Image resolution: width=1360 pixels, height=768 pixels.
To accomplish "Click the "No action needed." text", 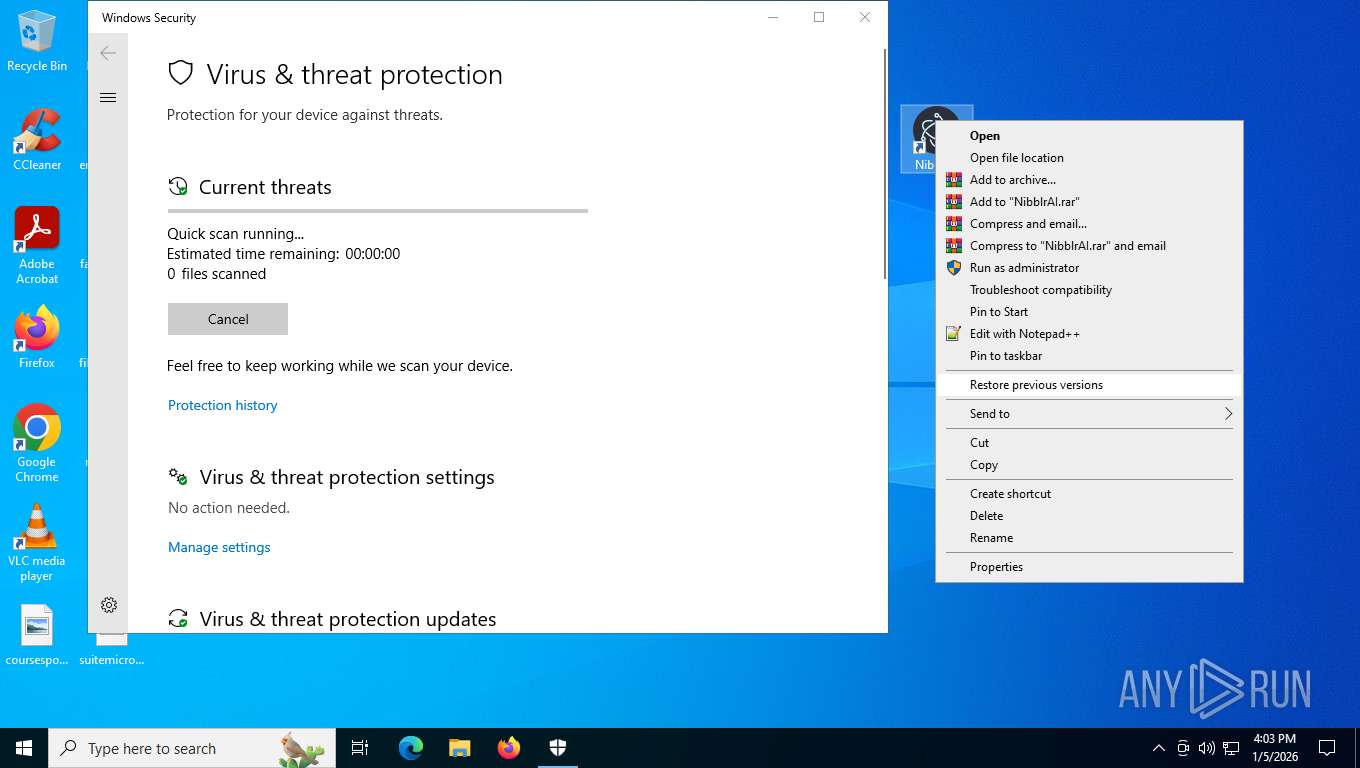I will coord(229,508).
